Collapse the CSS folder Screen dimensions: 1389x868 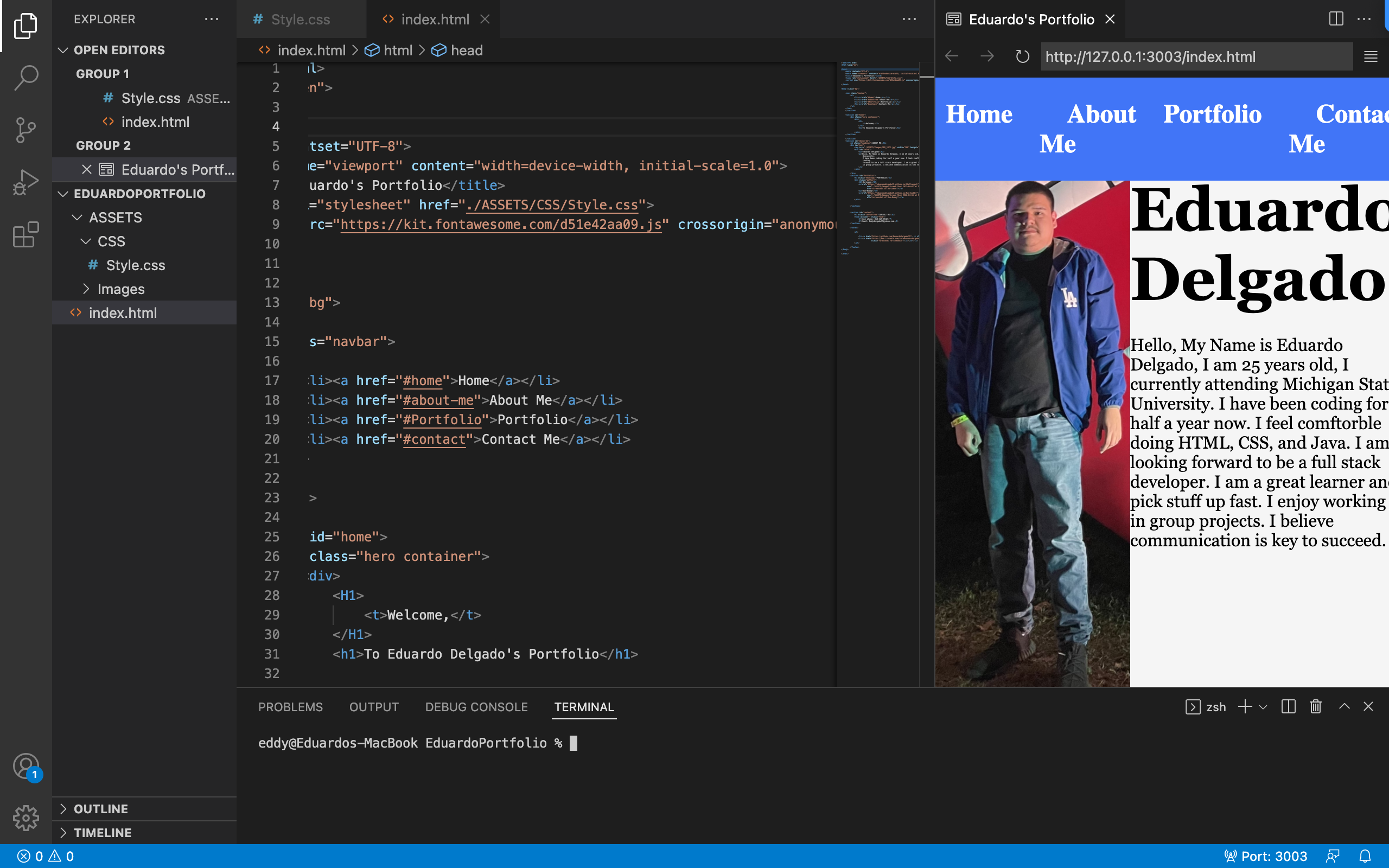click(x=111, y=241)
